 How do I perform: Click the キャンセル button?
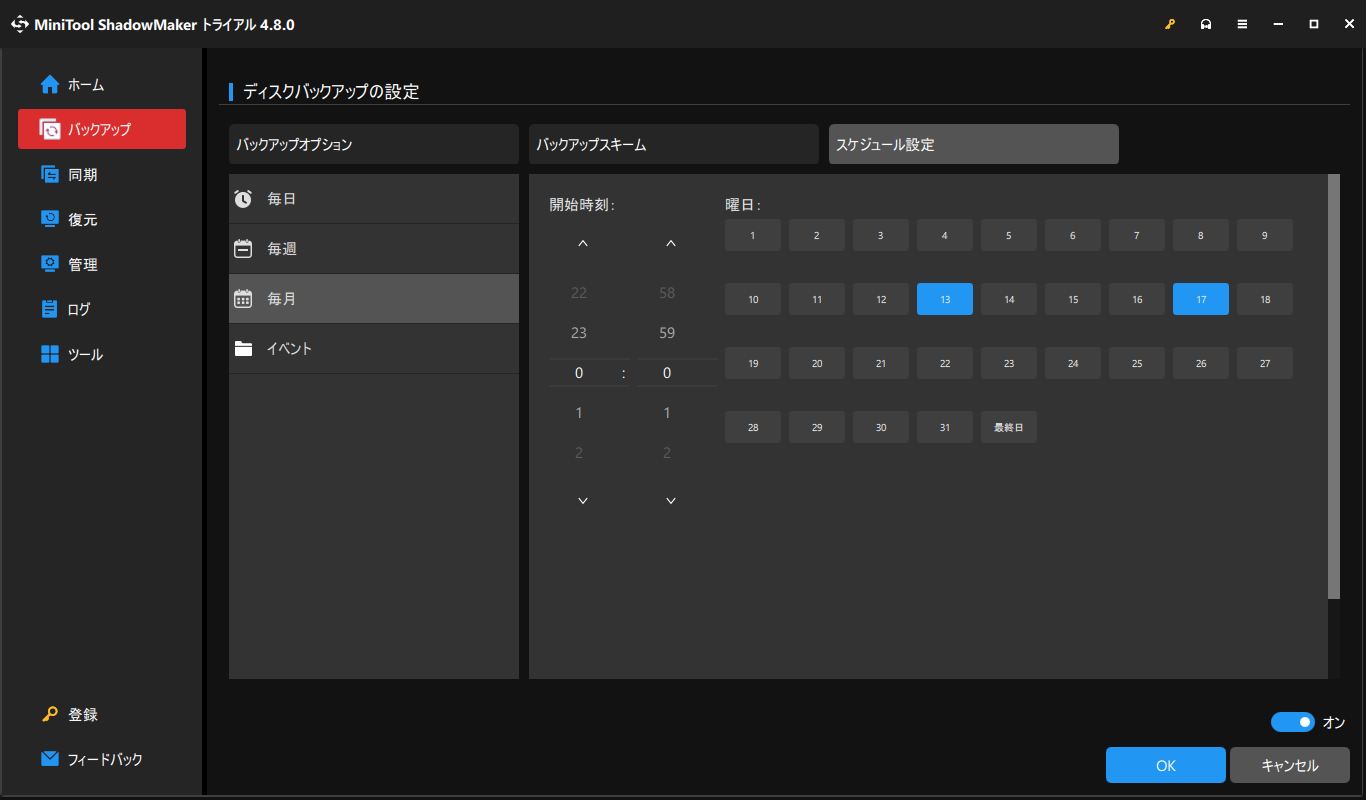point(1290,765)
